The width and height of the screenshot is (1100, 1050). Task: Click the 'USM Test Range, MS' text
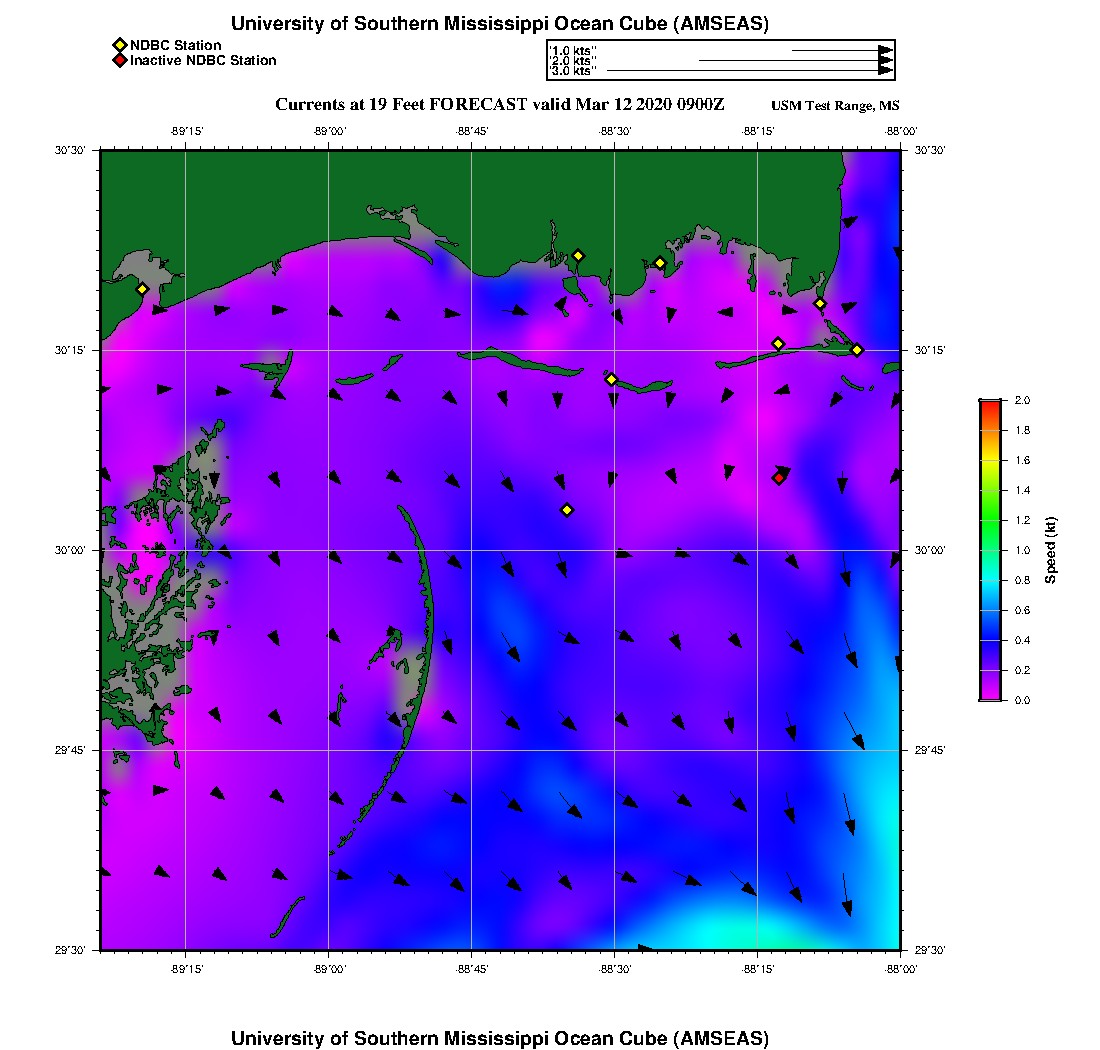(x=835, y=106)
